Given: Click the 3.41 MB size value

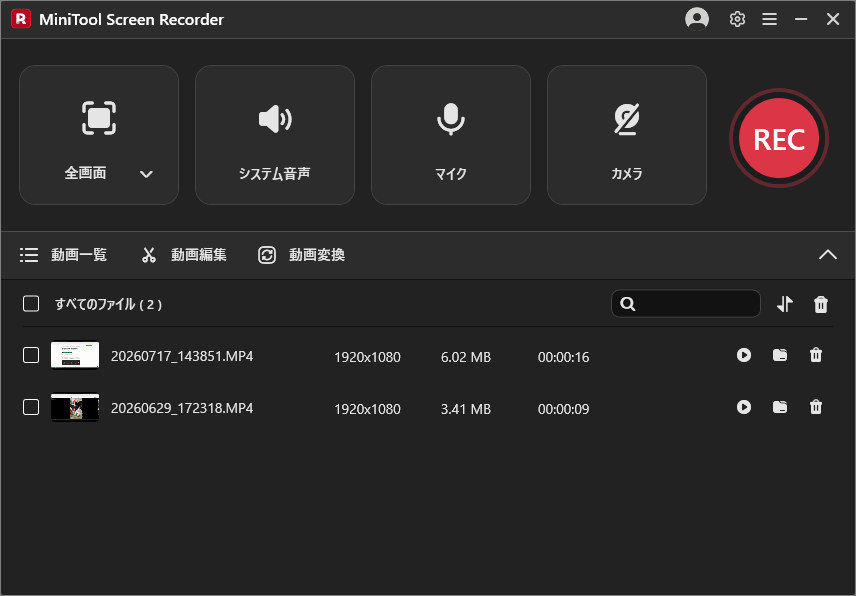Looking at the screenshot, I should pos(466,409).
